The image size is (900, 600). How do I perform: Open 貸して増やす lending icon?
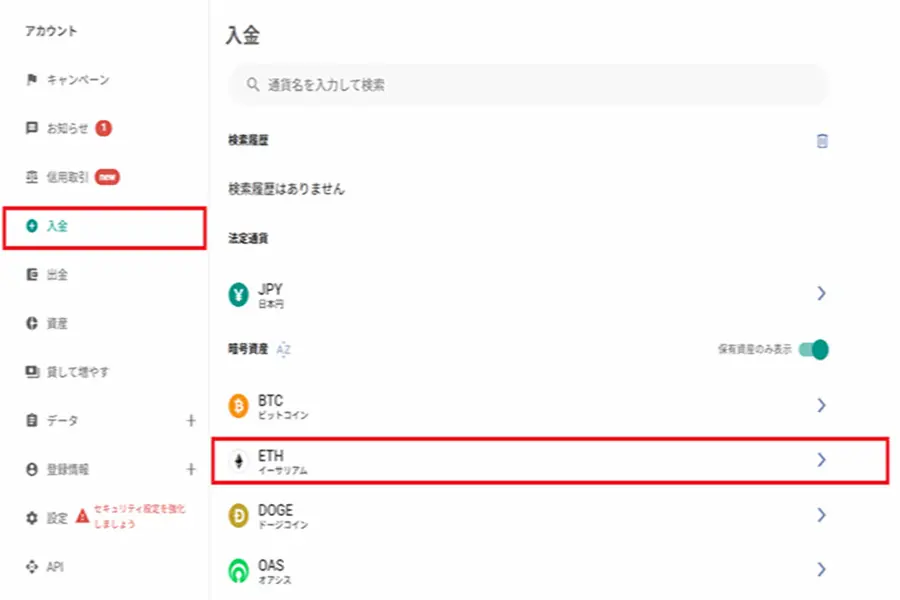pos(32,372)
